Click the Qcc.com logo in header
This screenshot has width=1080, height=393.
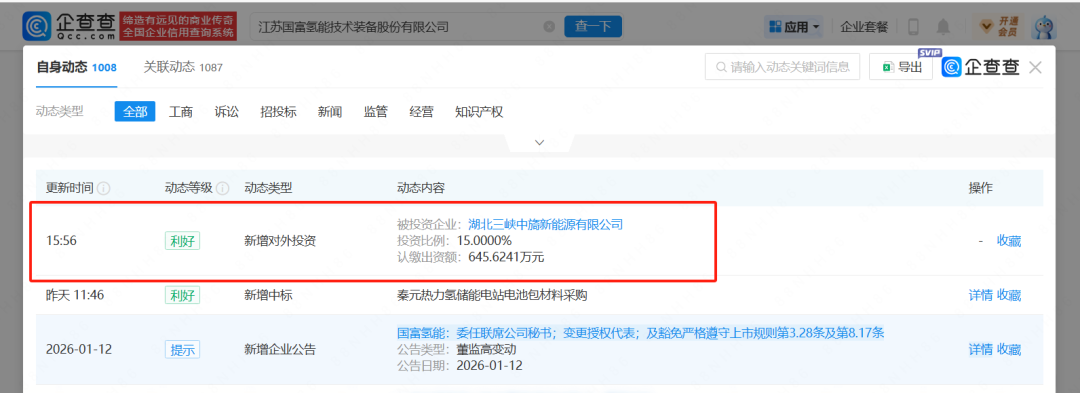(x=69, y=26)
